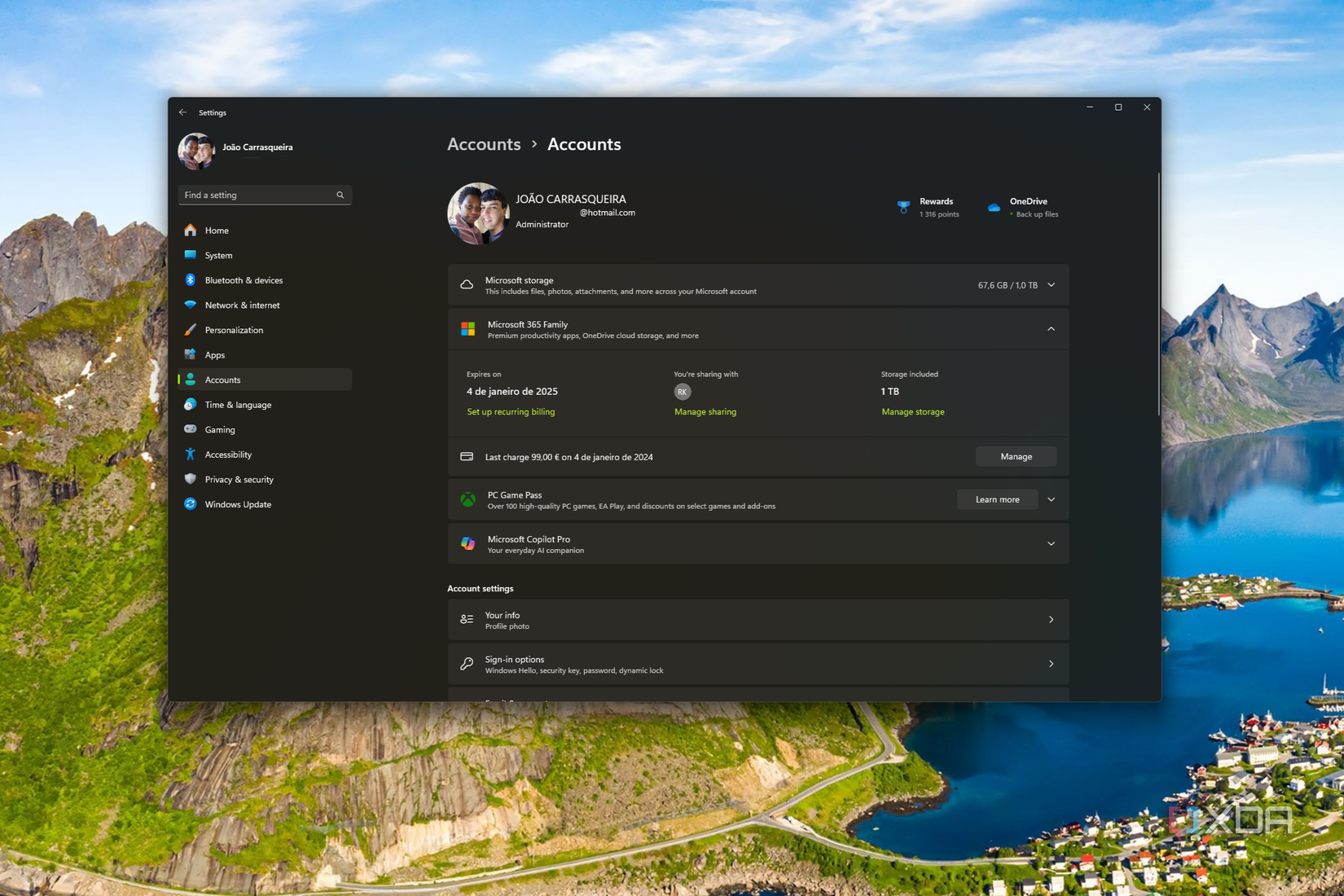Select the System section icon
This screenshot has height=896, width=1344.
coord(191,255)
